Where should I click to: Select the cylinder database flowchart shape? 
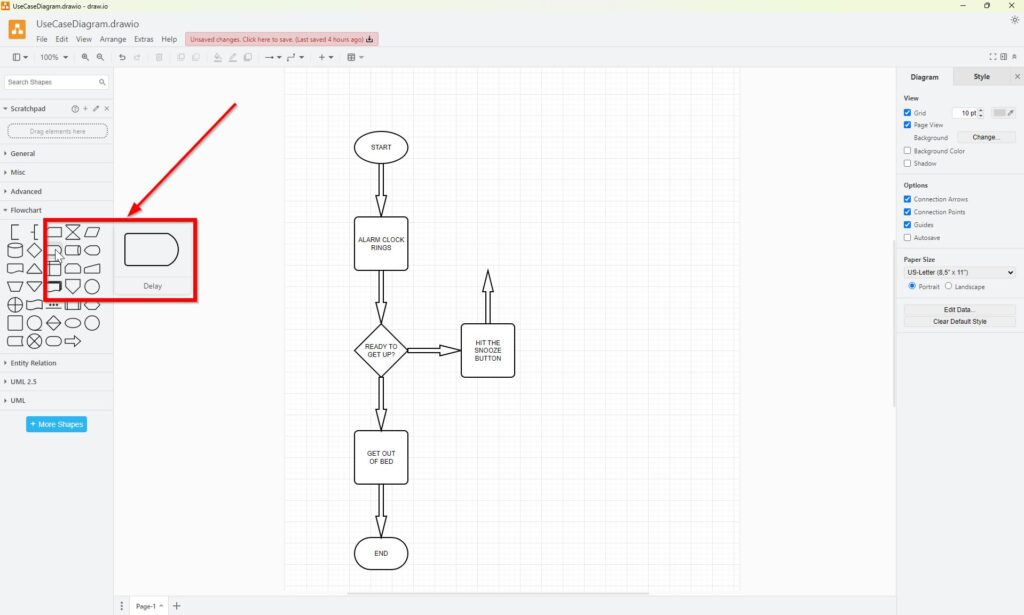pyautogui.click(x=15, y=250)
